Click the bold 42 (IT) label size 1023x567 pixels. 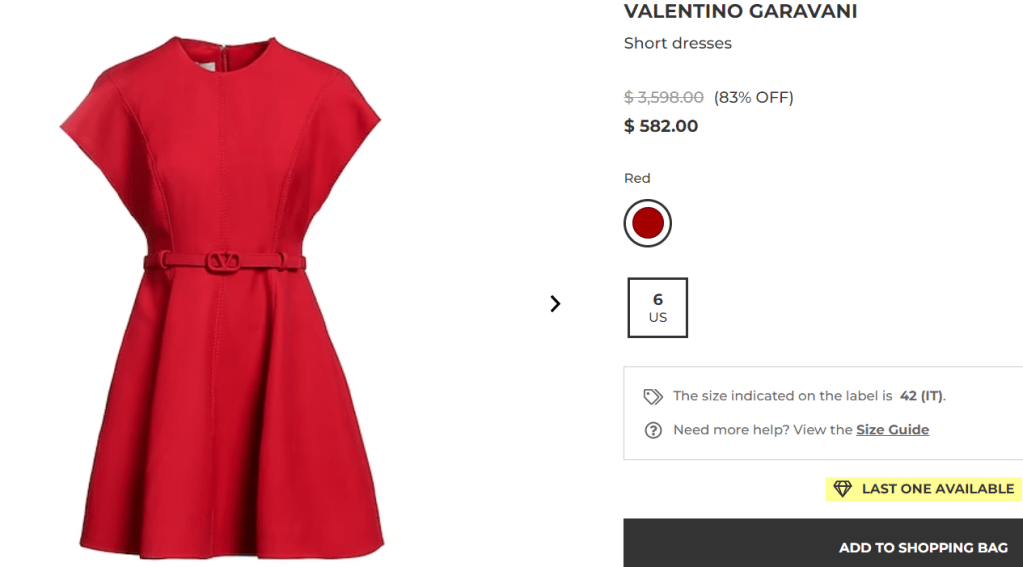pos(921,396)
